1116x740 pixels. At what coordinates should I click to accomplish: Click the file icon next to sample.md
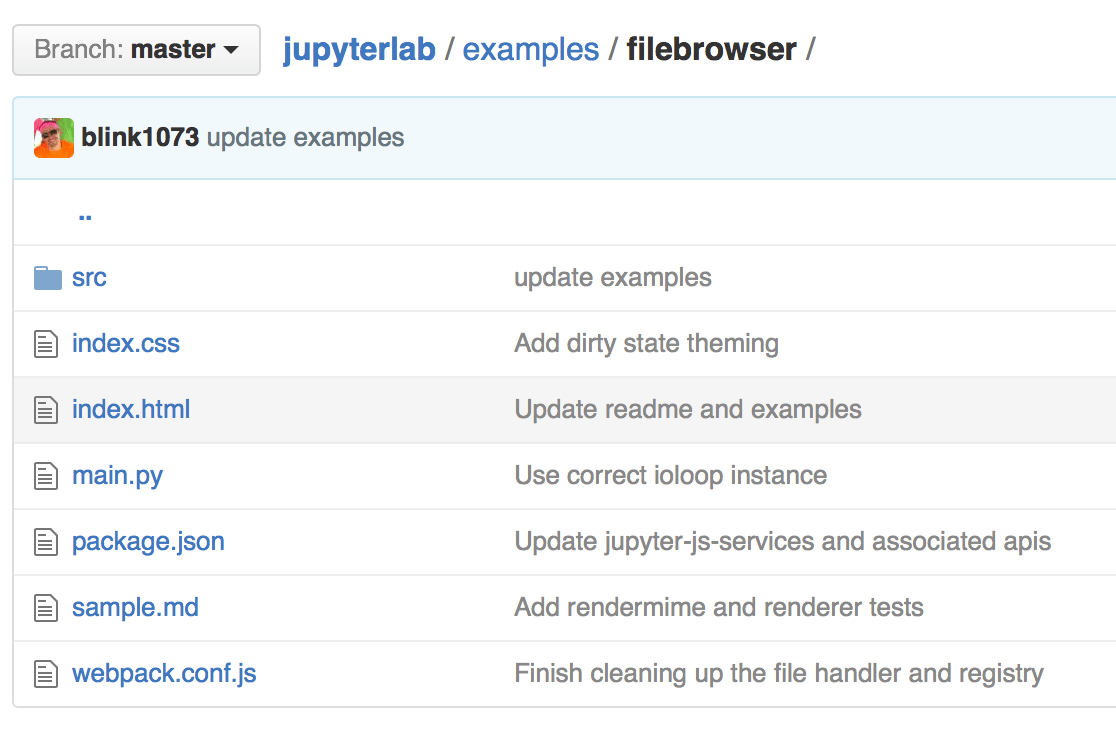pos(45,607)
